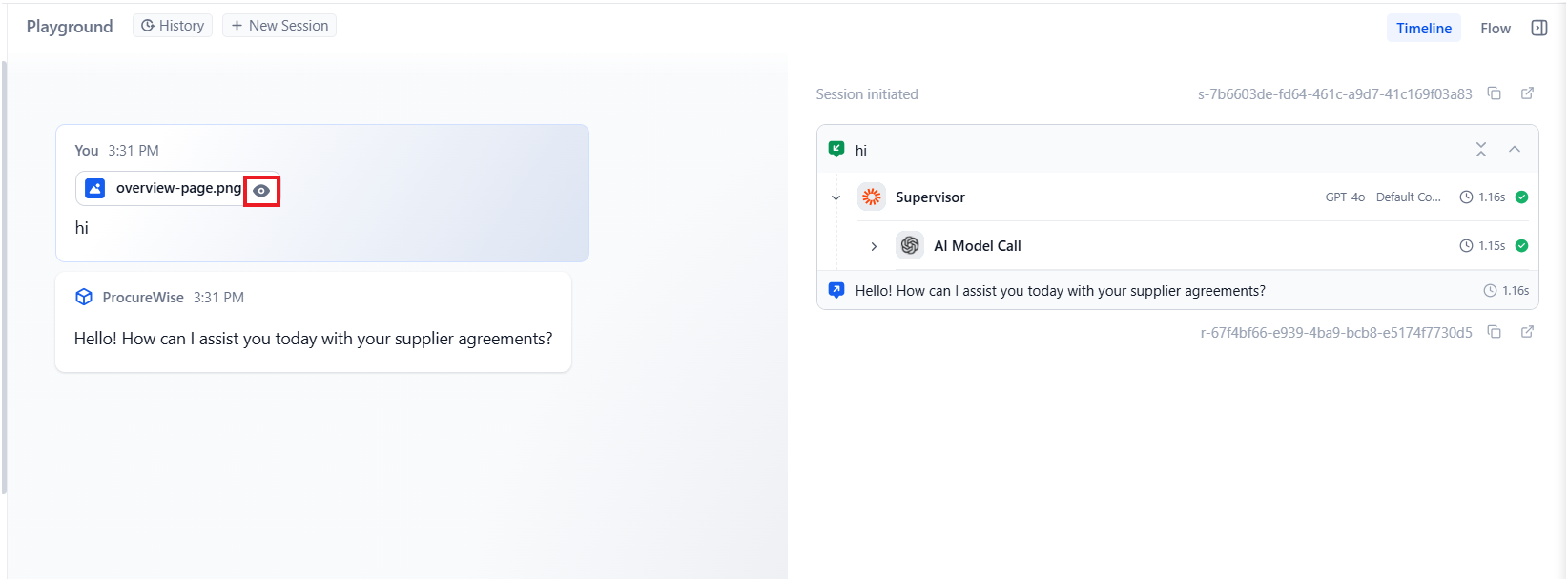The image size is (1568, 581).
Task: Switch to the Timeline tab
Action: point(1423,28)
